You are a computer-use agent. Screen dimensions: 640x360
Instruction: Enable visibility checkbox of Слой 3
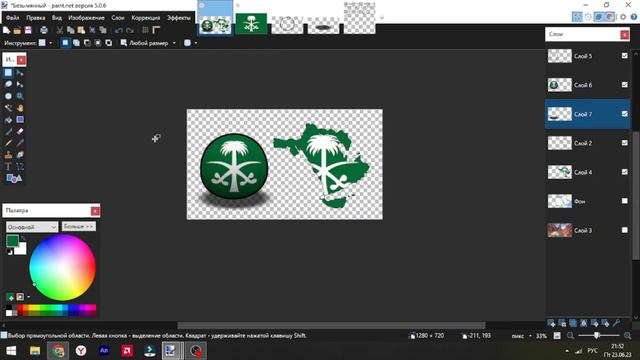(624, 230)
